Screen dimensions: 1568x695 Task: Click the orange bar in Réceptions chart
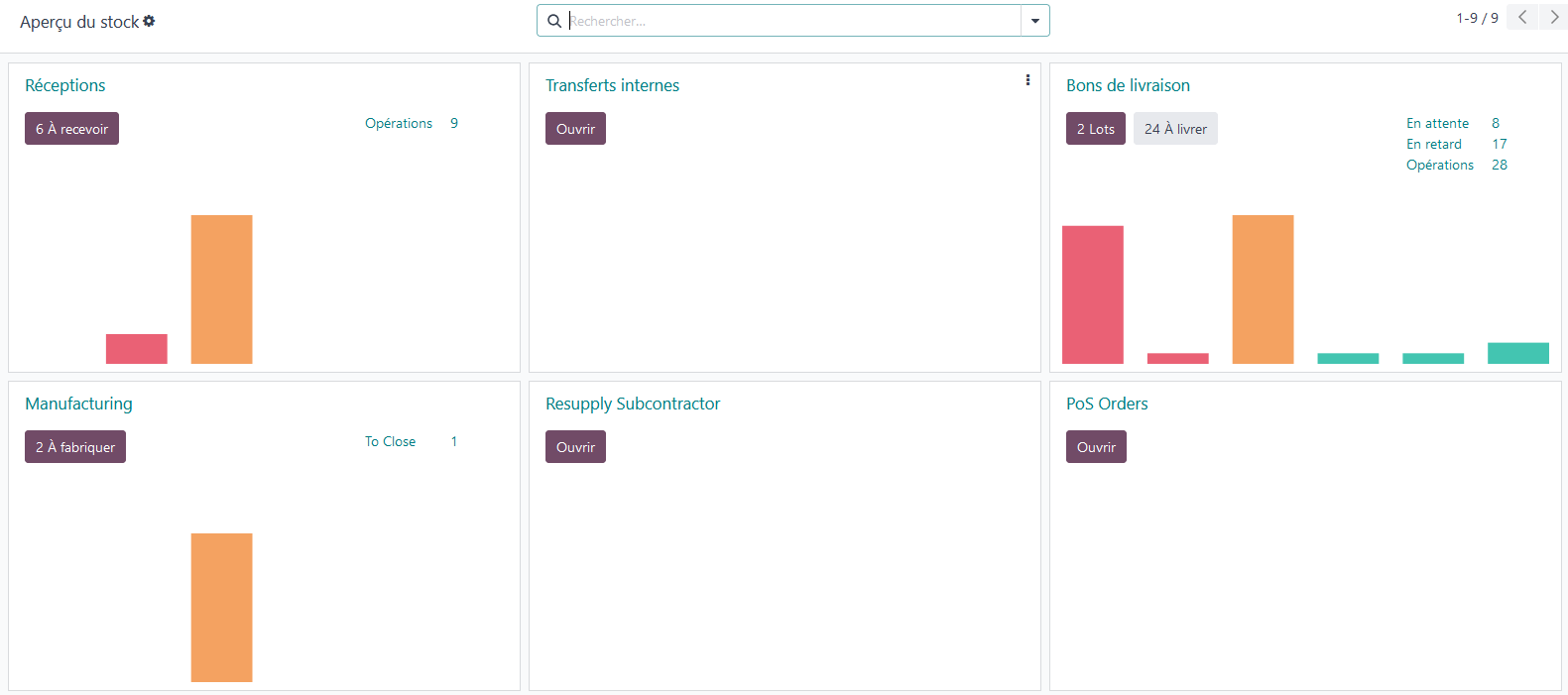(221, 290)
